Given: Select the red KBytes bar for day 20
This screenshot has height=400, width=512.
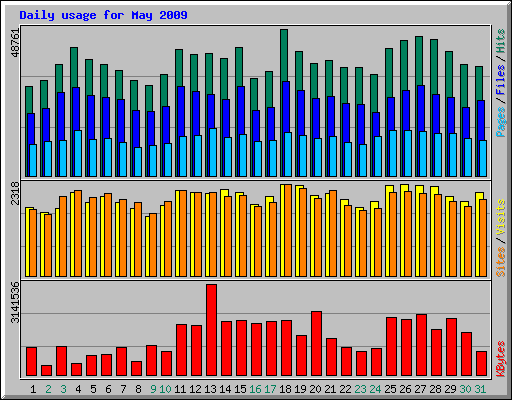Looking at the screenshot, I should tap(316, 344).
